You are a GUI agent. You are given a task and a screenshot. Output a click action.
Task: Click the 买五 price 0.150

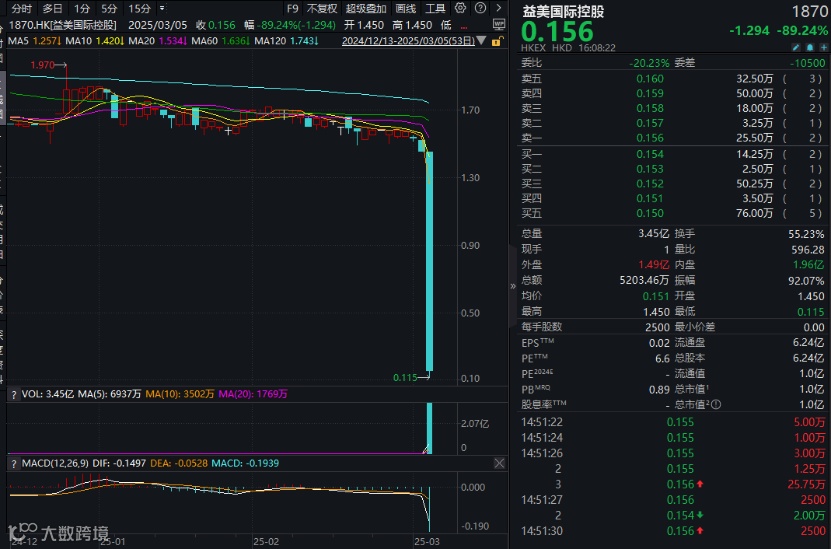650,214
